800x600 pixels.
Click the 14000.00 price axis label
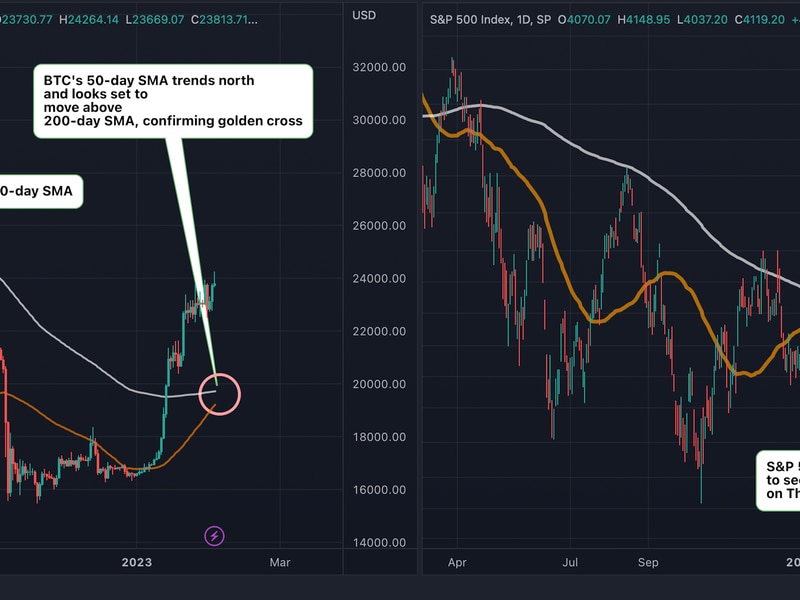380,542
